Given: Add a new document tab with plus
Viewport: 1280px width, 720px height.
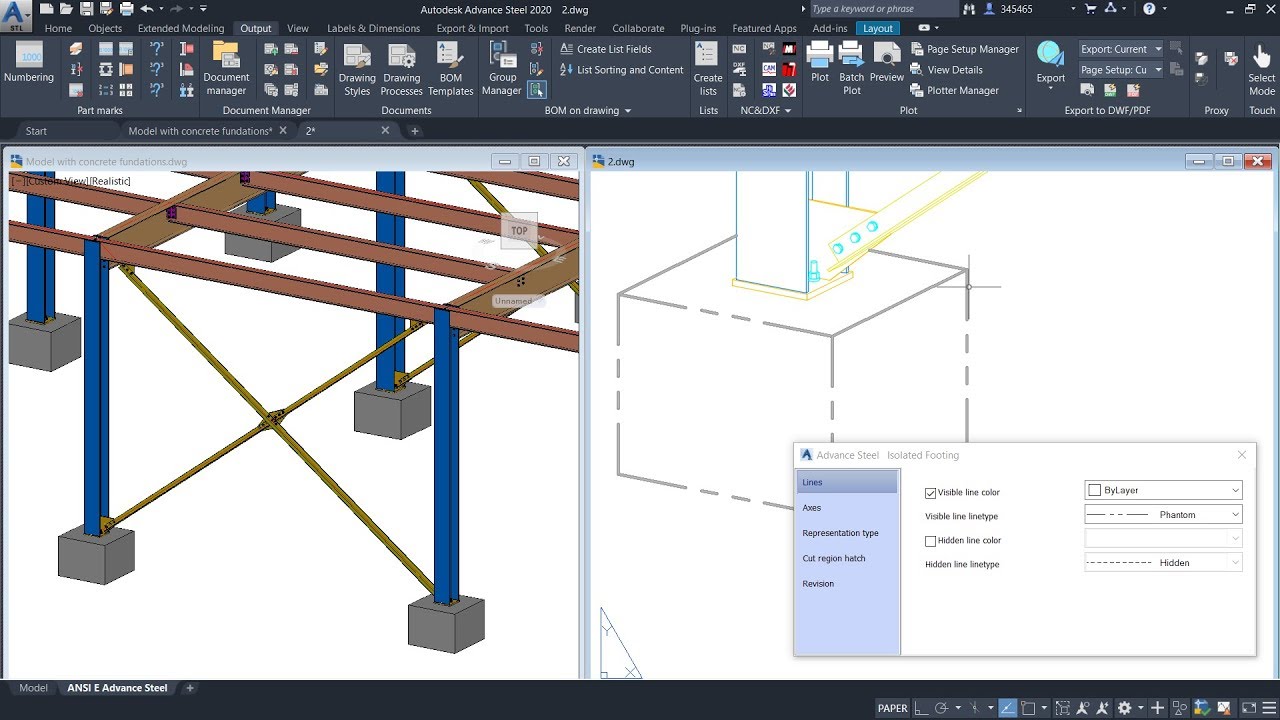Looking at the screenshot, I should point(415,131).
